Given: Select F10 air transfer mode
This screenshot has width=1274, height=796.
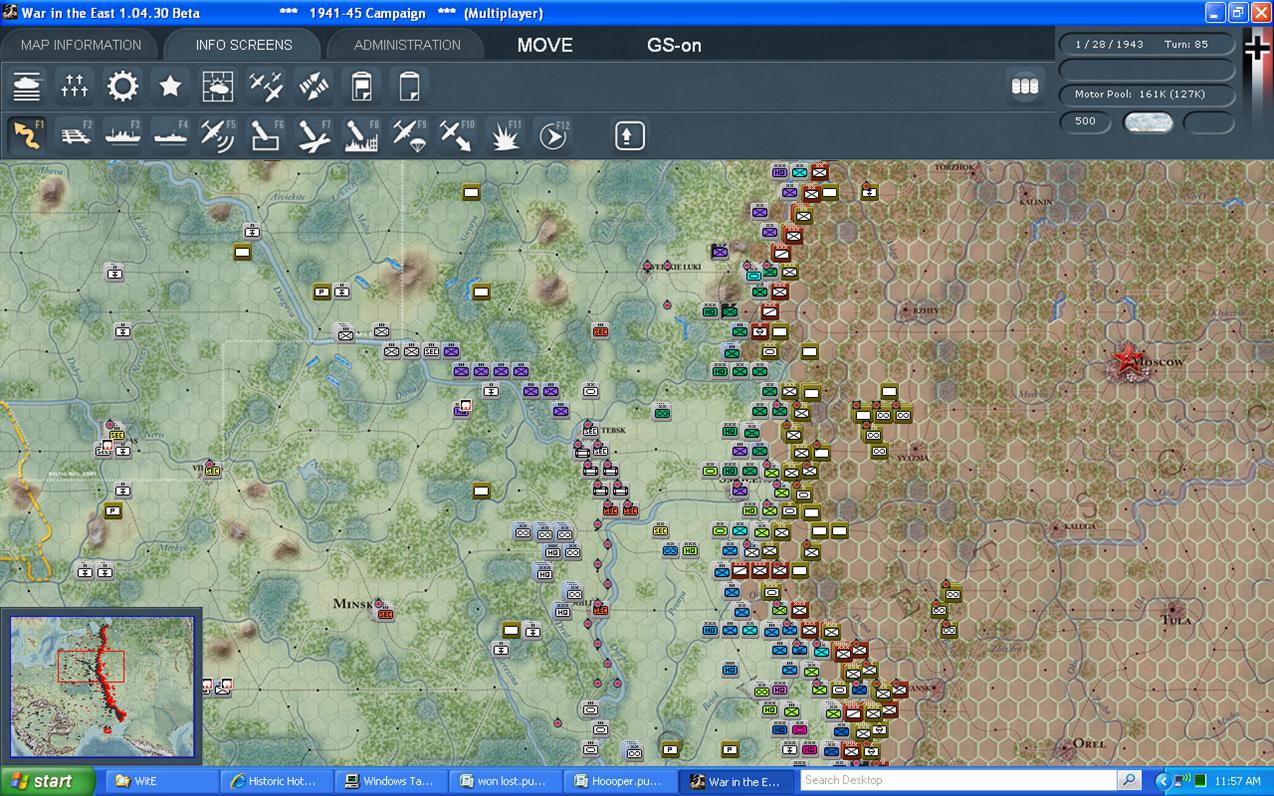Looking at the screenshot, I should 457,135.
